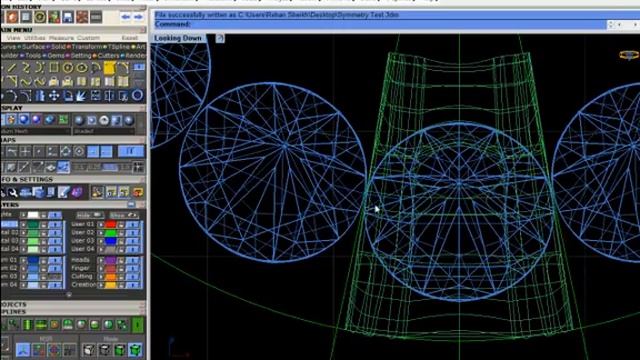640x360 pixels.
Task: Switch to the Measure tab
Action: coord(61,38)
